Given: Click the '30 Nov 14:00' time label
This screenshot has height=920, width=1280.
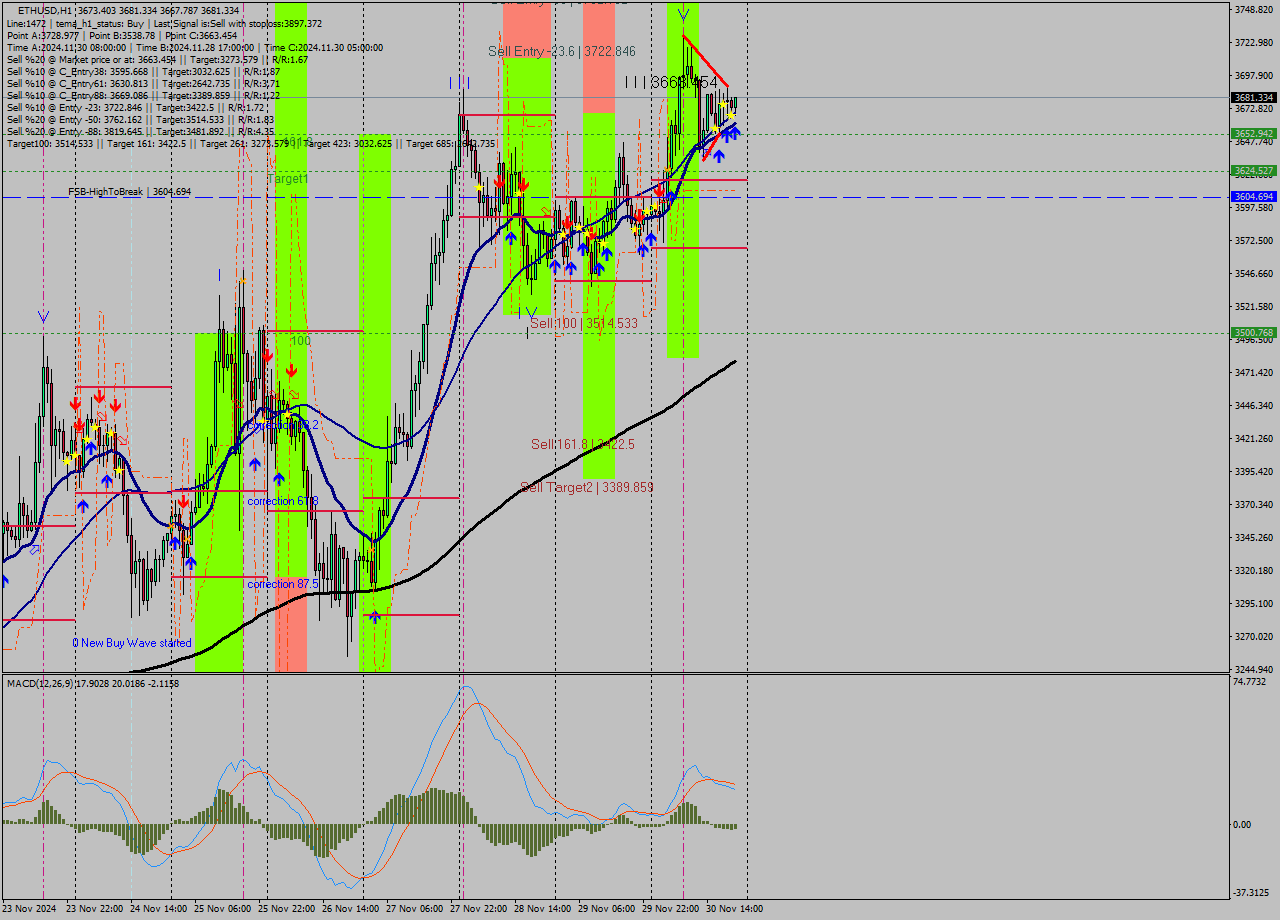Looking at the screenshot, I should (734, 909).
